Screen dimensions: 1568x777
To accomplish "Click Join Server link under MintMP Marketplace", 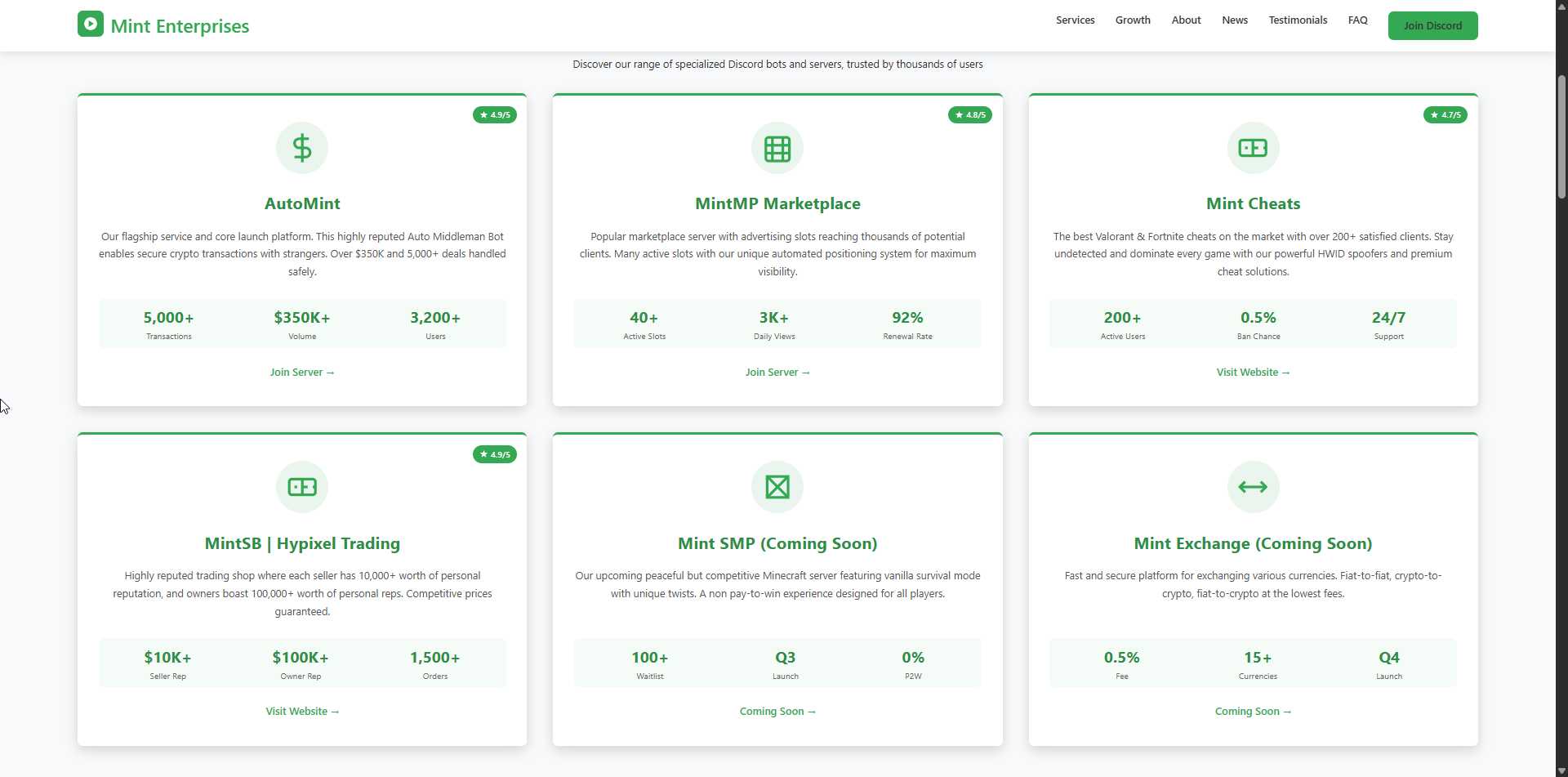I will (777, 373).
